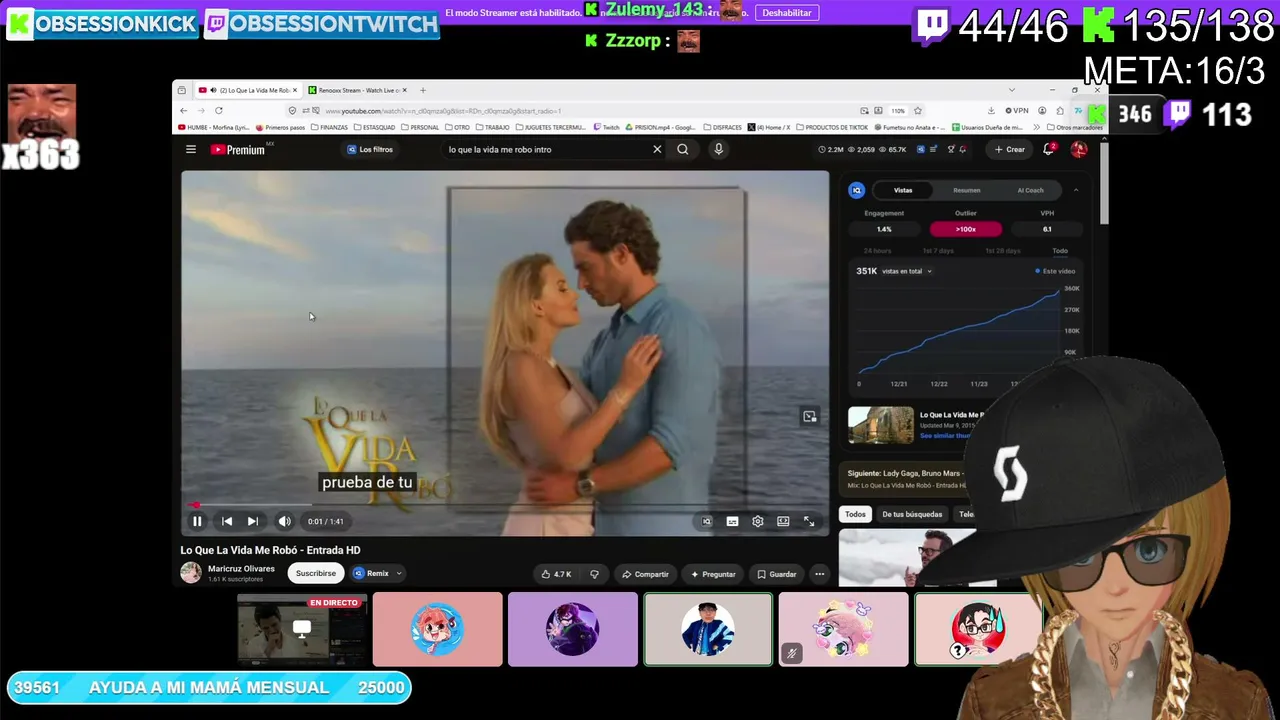Select the 1st 7 days range
Screen dimensions: 1280x720
tap(938, 250)
